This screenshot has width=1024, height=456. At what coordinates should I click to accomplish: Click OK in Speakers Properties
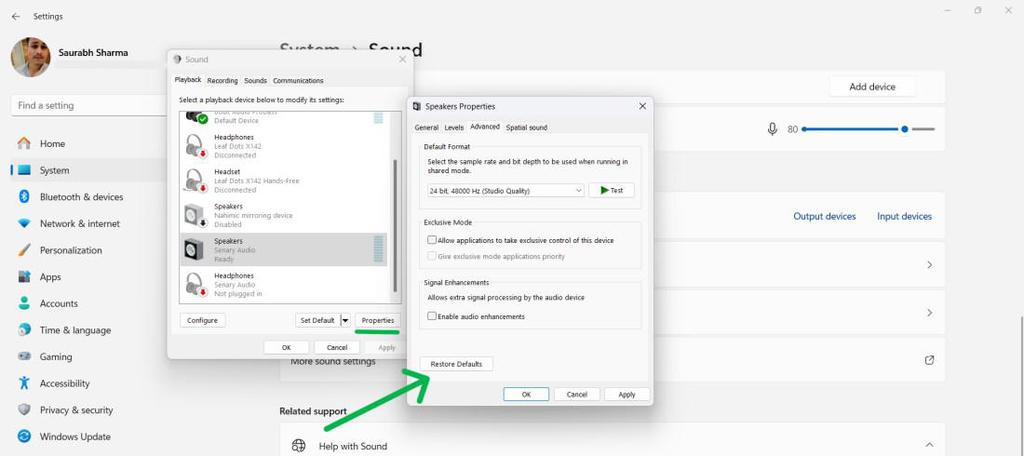526,395
